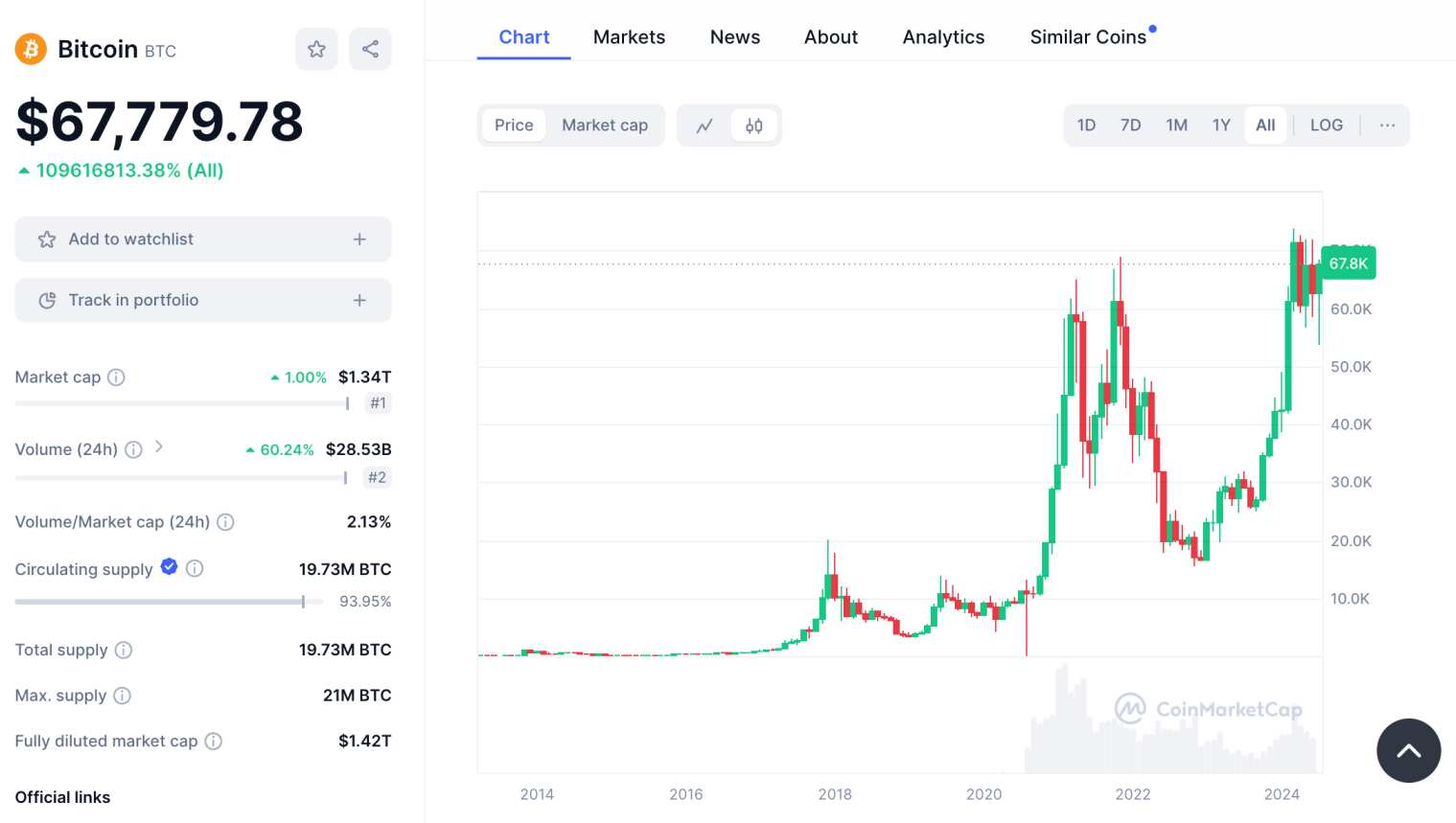Screen dimensions: 1456x823
Task: Click the #2 volume rank badge
Action: pos(378,477)
